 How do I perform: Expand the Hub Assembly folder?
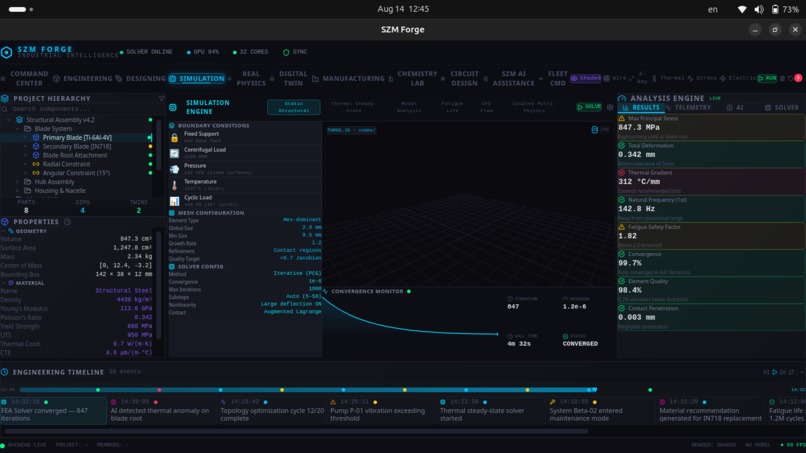point(17,182)
